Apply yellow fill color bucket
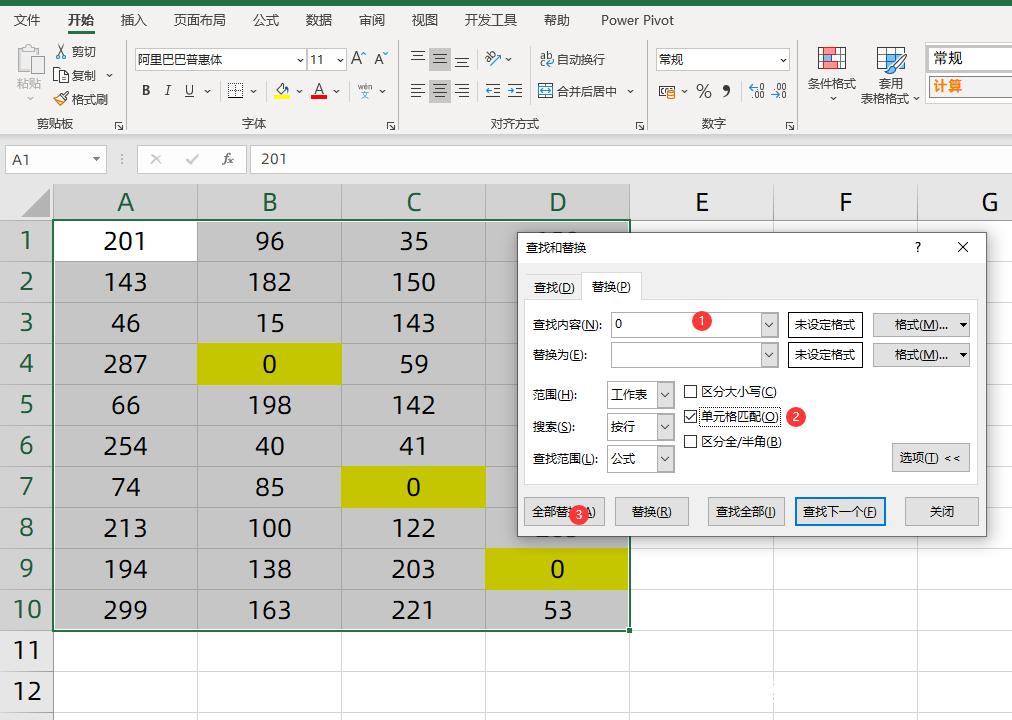1012x720 pixels. click(282, 91)
